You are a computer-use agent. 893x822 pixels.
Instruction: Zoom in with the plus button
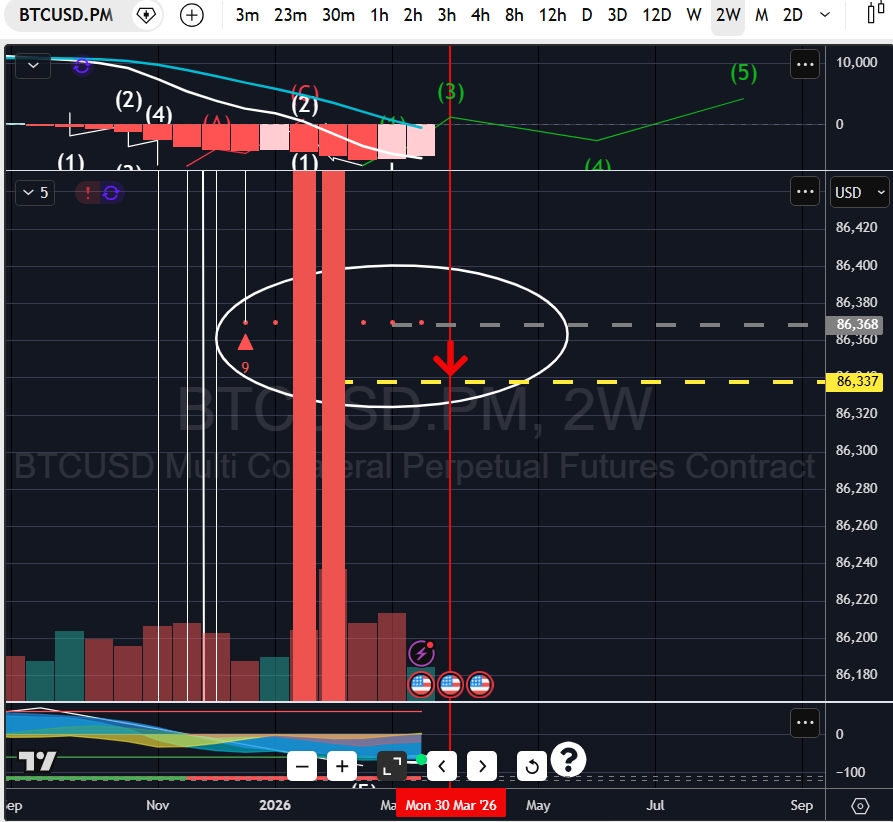(342, 766)
